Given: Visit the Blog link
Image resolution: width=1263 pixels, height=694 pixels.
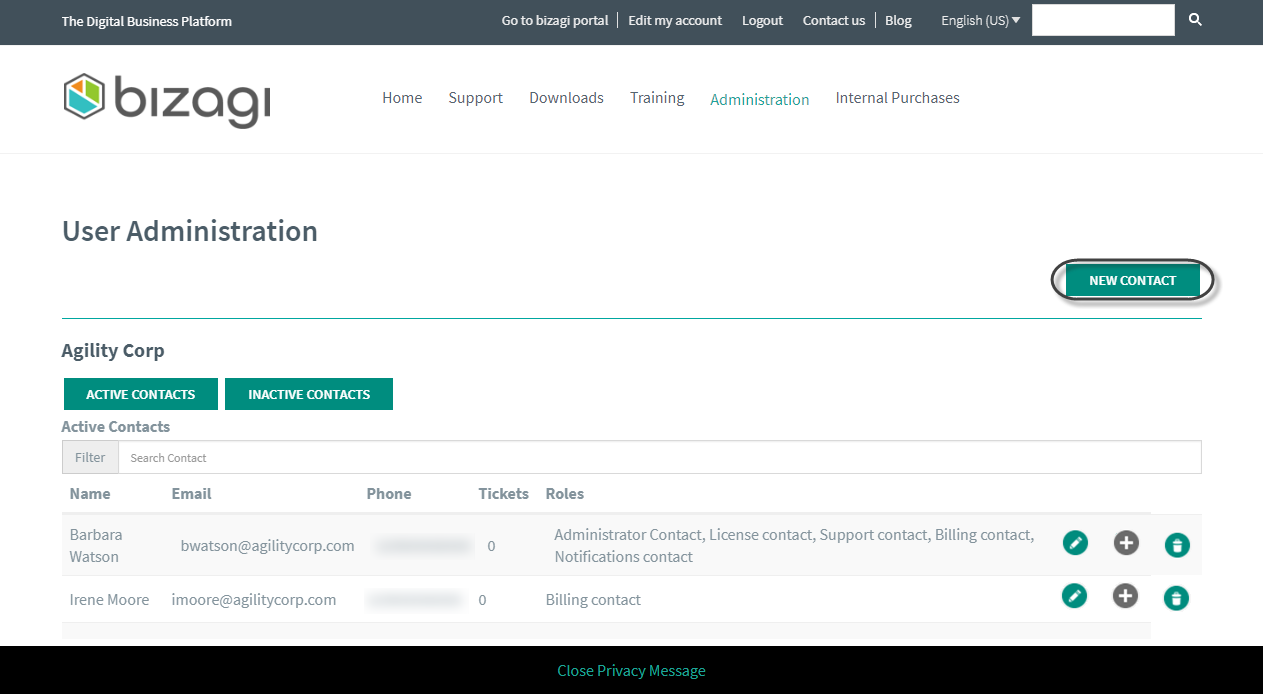Looking at the screenshot, I should coord(898,20).
